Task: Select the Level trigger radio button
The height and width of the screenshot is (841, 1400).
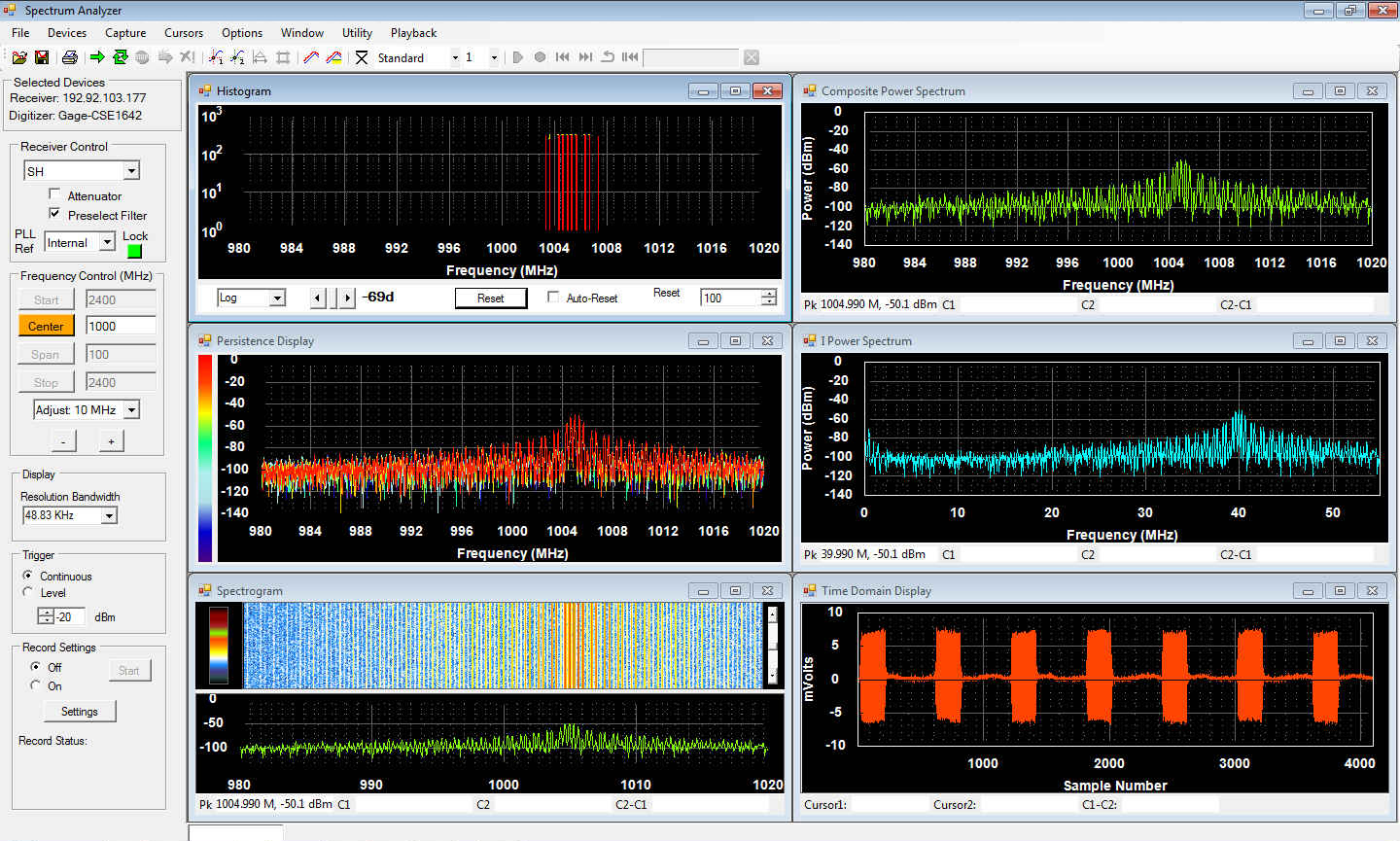Action: (x=28, y=592)
